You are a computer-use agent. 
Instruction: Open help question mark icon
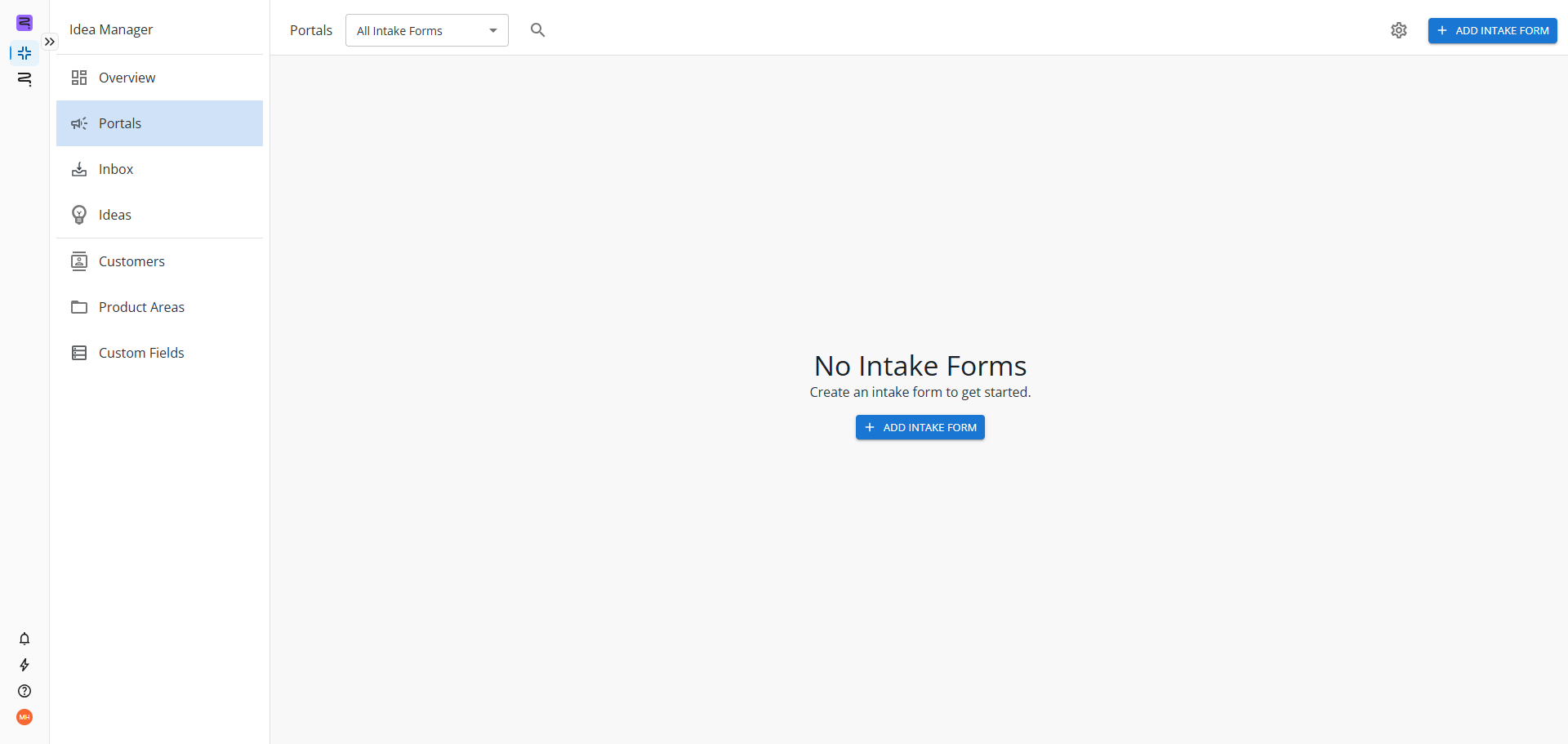point(24,691)
